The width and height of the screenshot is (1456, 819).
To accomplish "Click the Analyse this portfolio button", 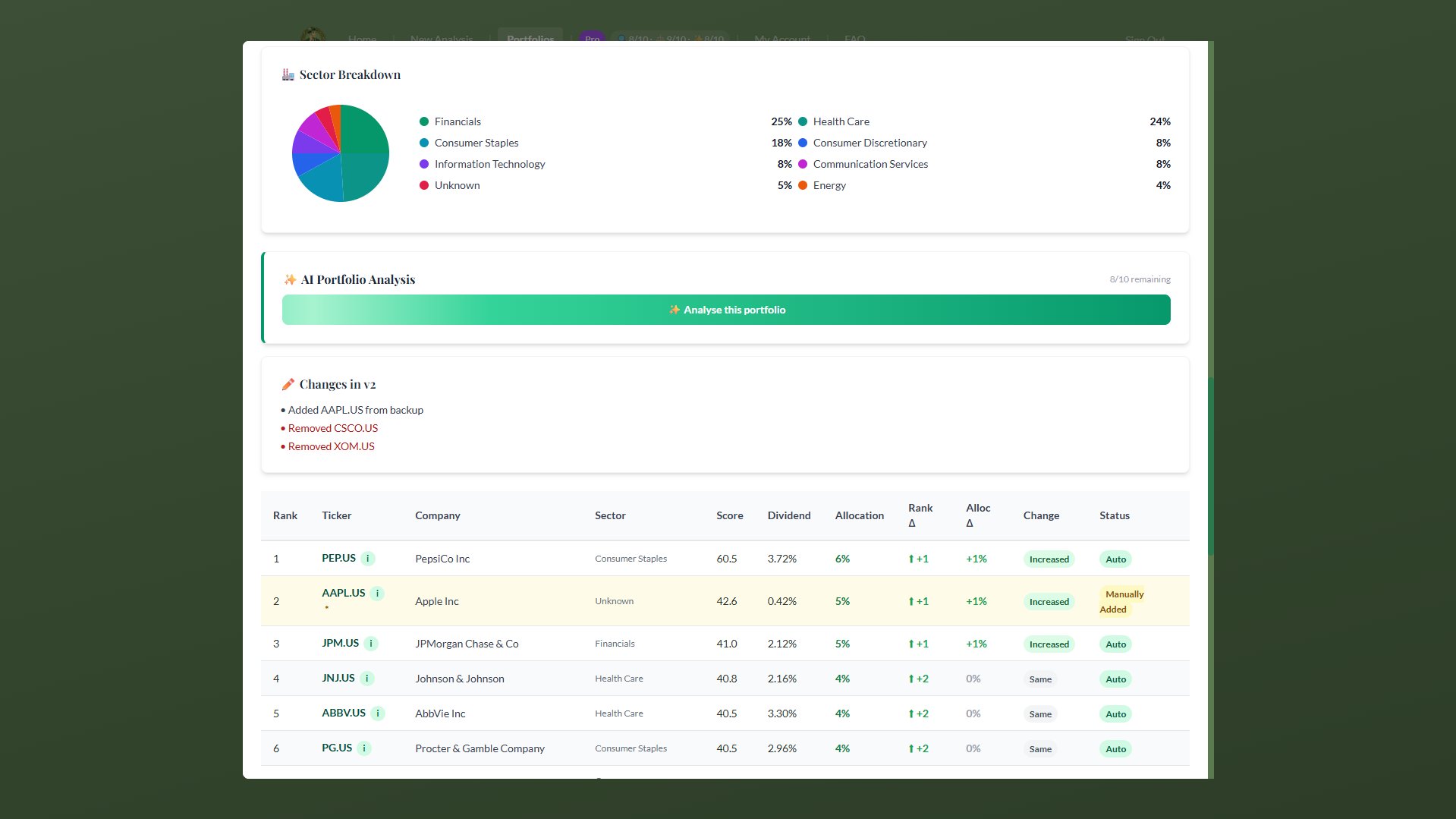I will point(726,310).
